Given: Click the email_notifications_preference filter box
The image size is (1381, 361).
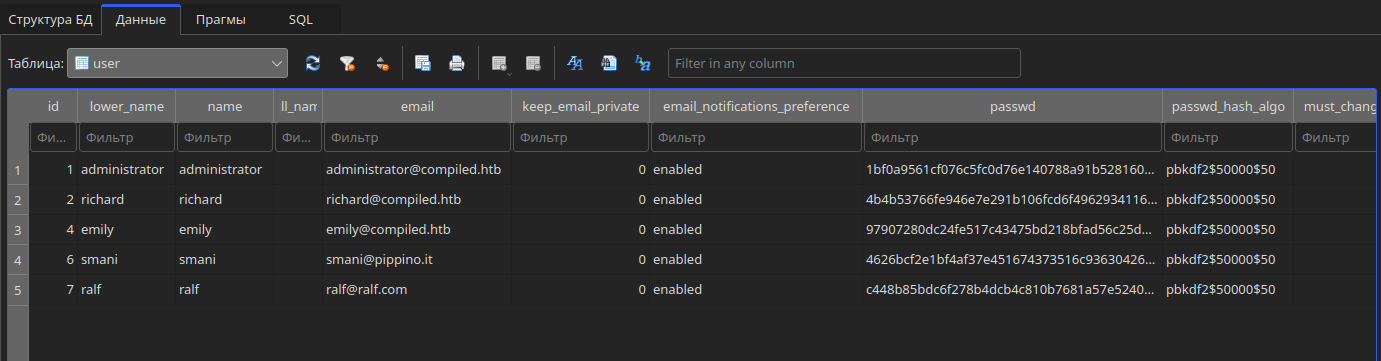Looking at the screenshot, I should [756, 137].
